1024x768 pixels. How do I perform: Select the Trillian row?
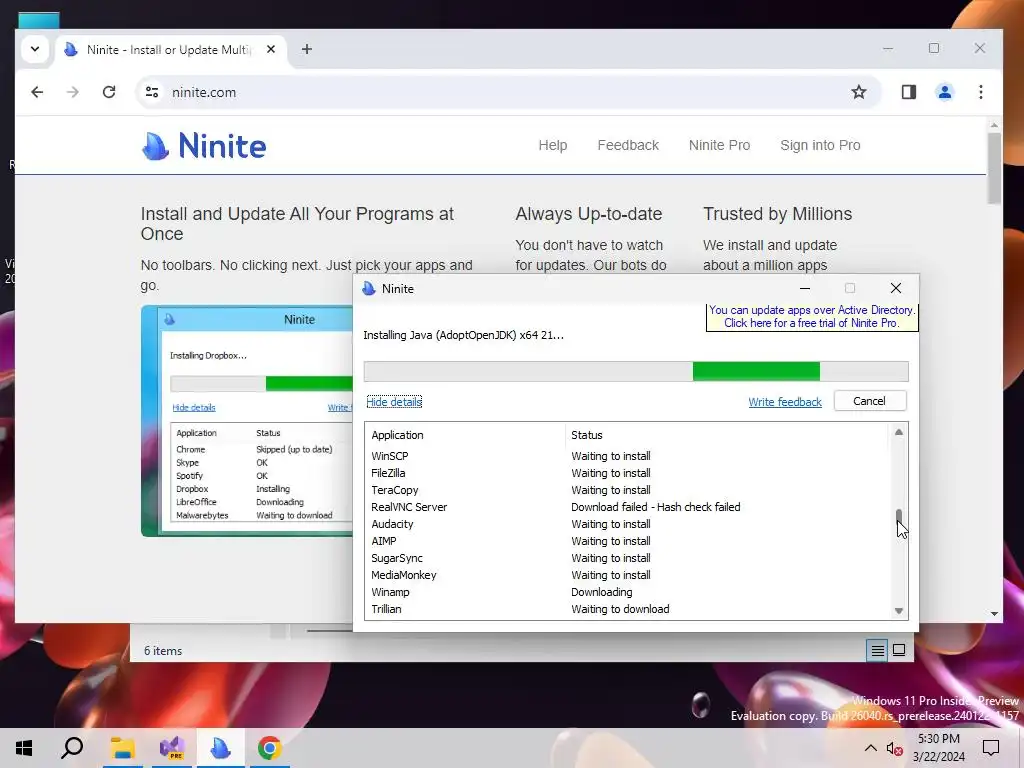[627, 609]
